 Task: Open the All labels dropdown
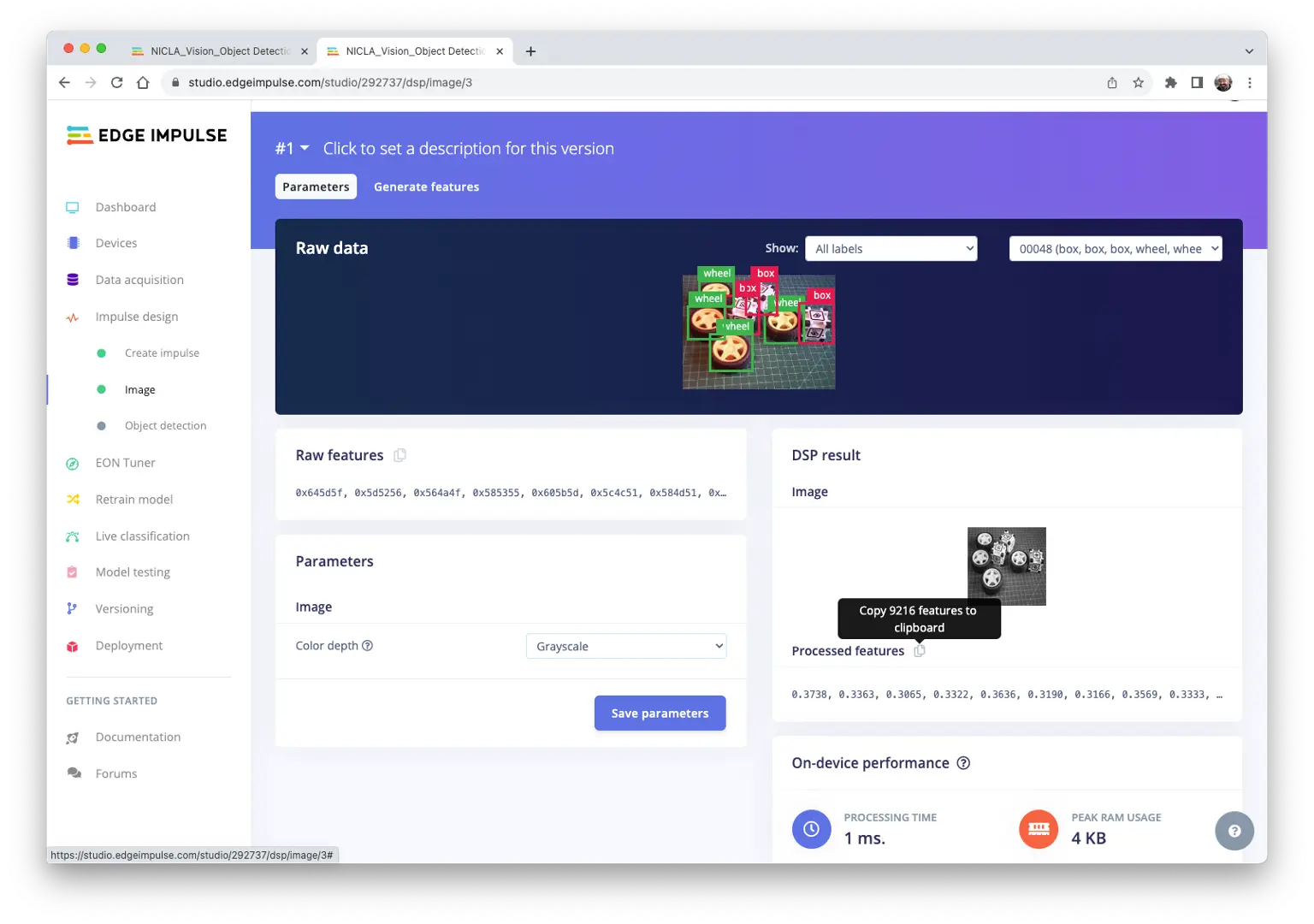click(891, 249)
